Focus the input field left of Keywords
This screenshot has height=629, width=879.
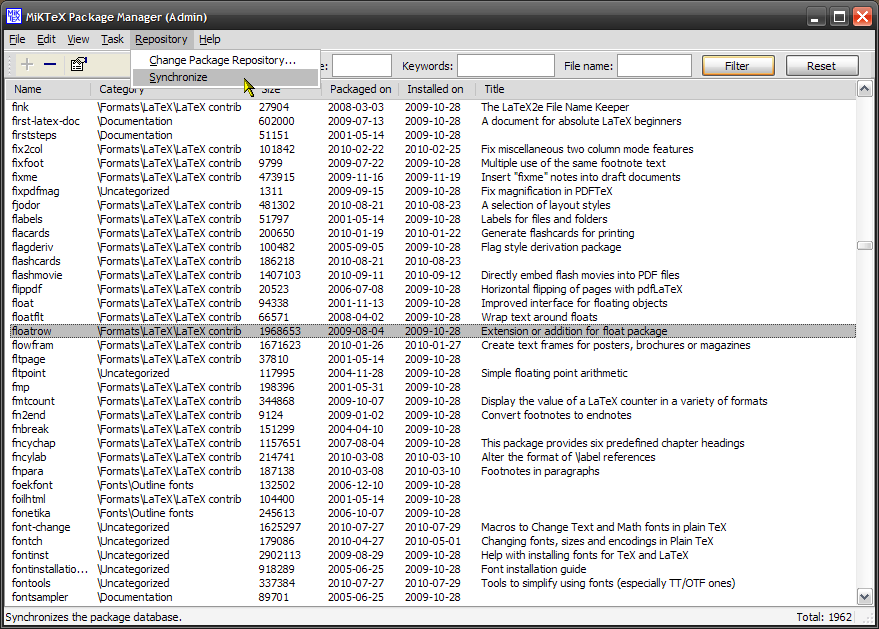click(x=362, y=66)
